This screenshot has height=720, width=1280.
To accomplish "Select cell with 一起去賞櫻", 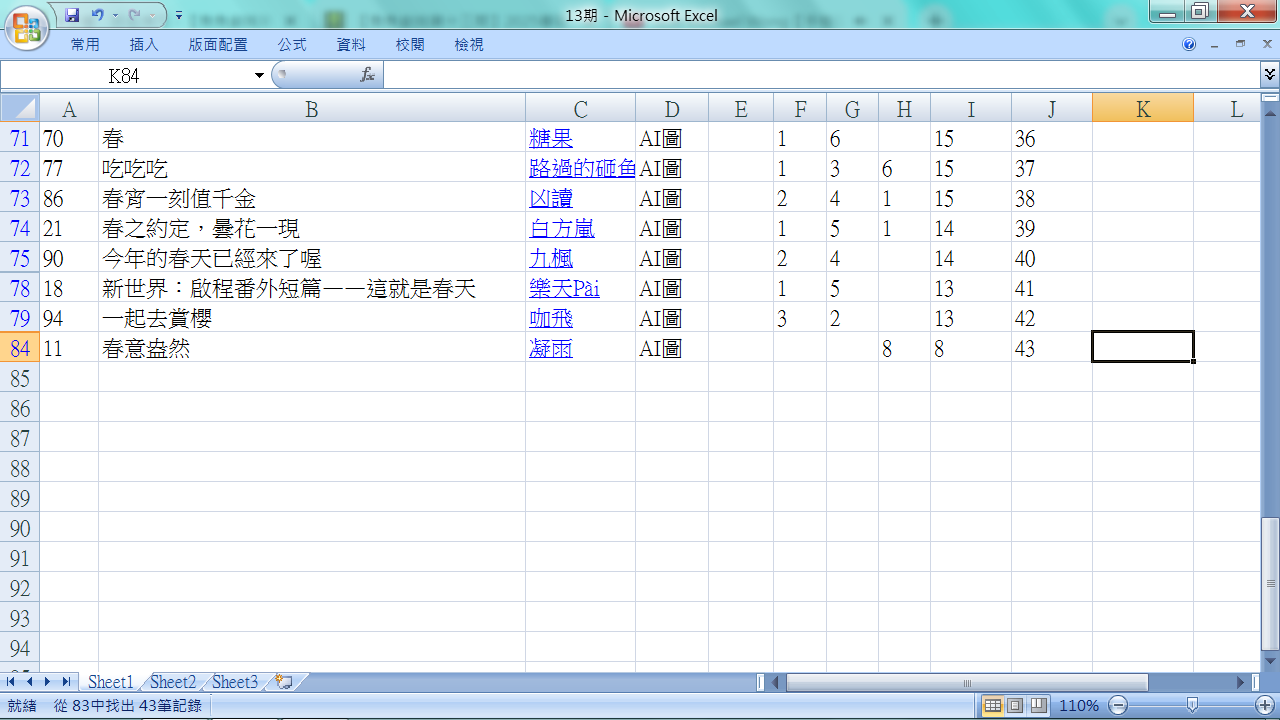I will pos(312,319).
